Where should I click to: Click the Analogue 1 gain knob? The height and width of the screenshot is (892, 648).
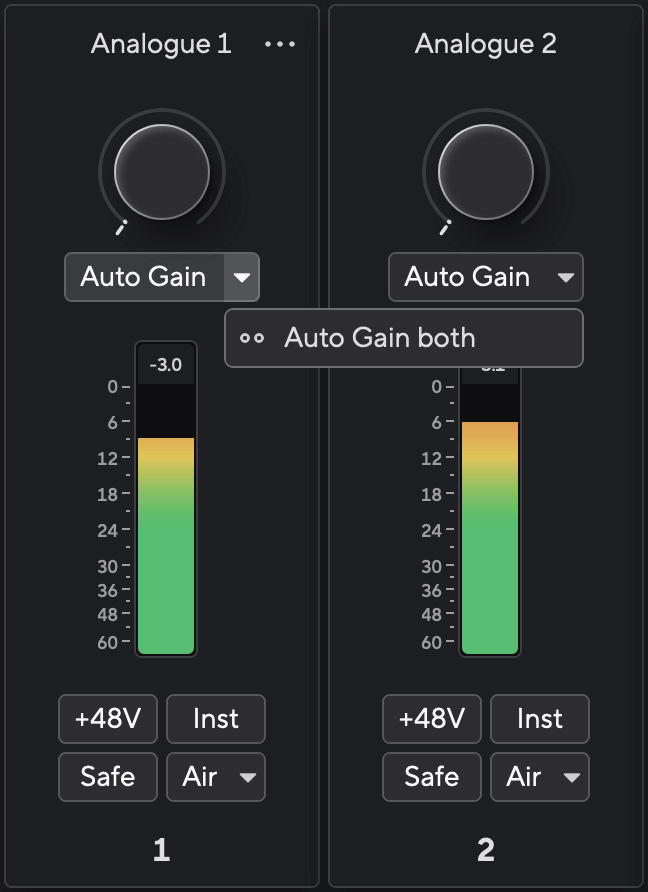pyautogui.click(x=162, y=171)
